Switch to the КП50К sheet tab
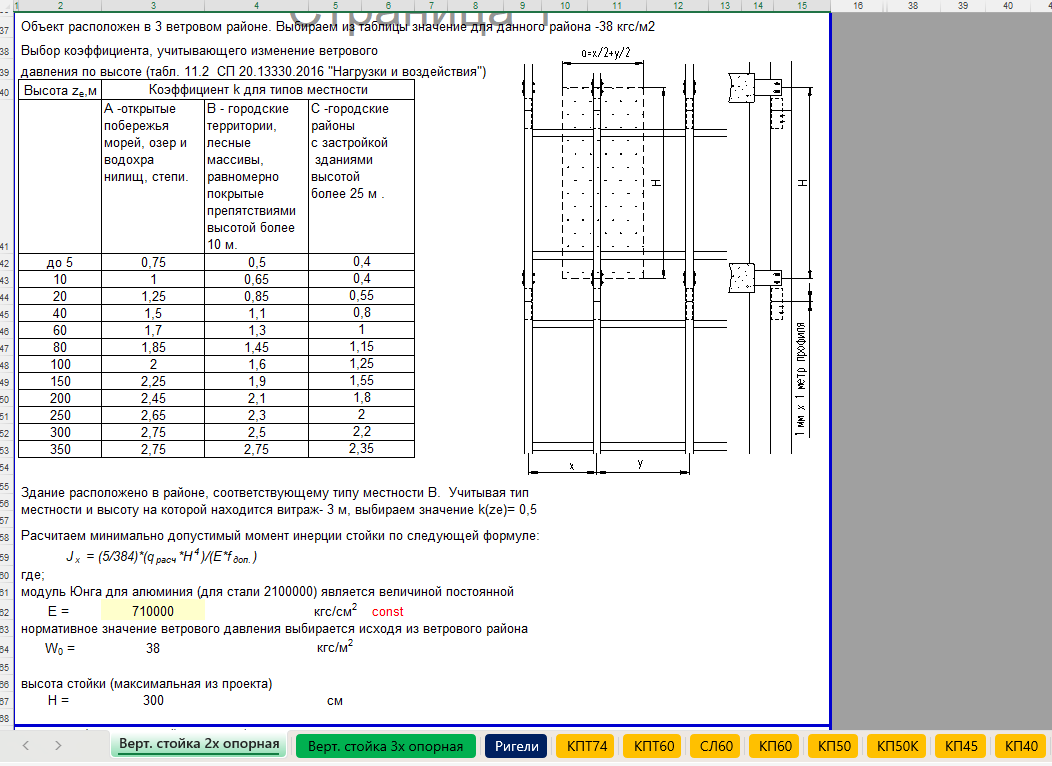The height and width of the screenshot is (766, 1052). coord(897,747)
